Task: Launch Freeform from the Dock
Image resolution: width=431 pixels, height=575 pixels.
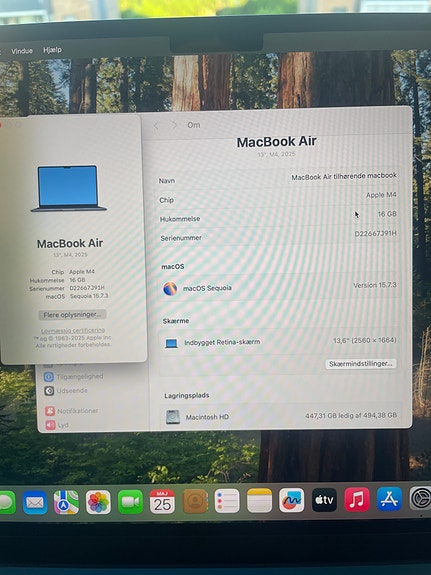Action: click(292, 500)
